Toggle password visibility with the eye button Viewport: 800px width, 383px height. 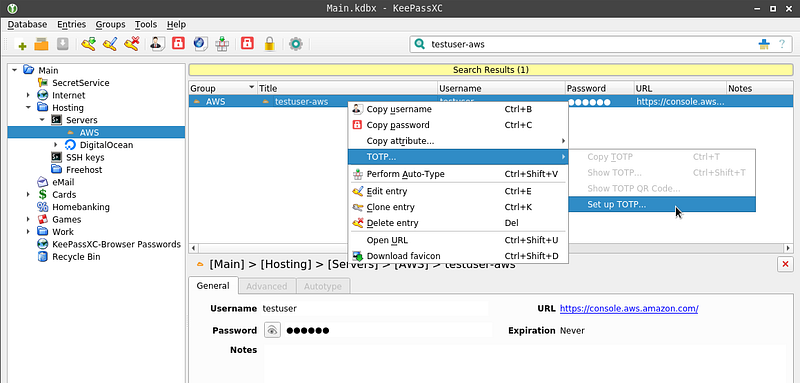point(272,330)
